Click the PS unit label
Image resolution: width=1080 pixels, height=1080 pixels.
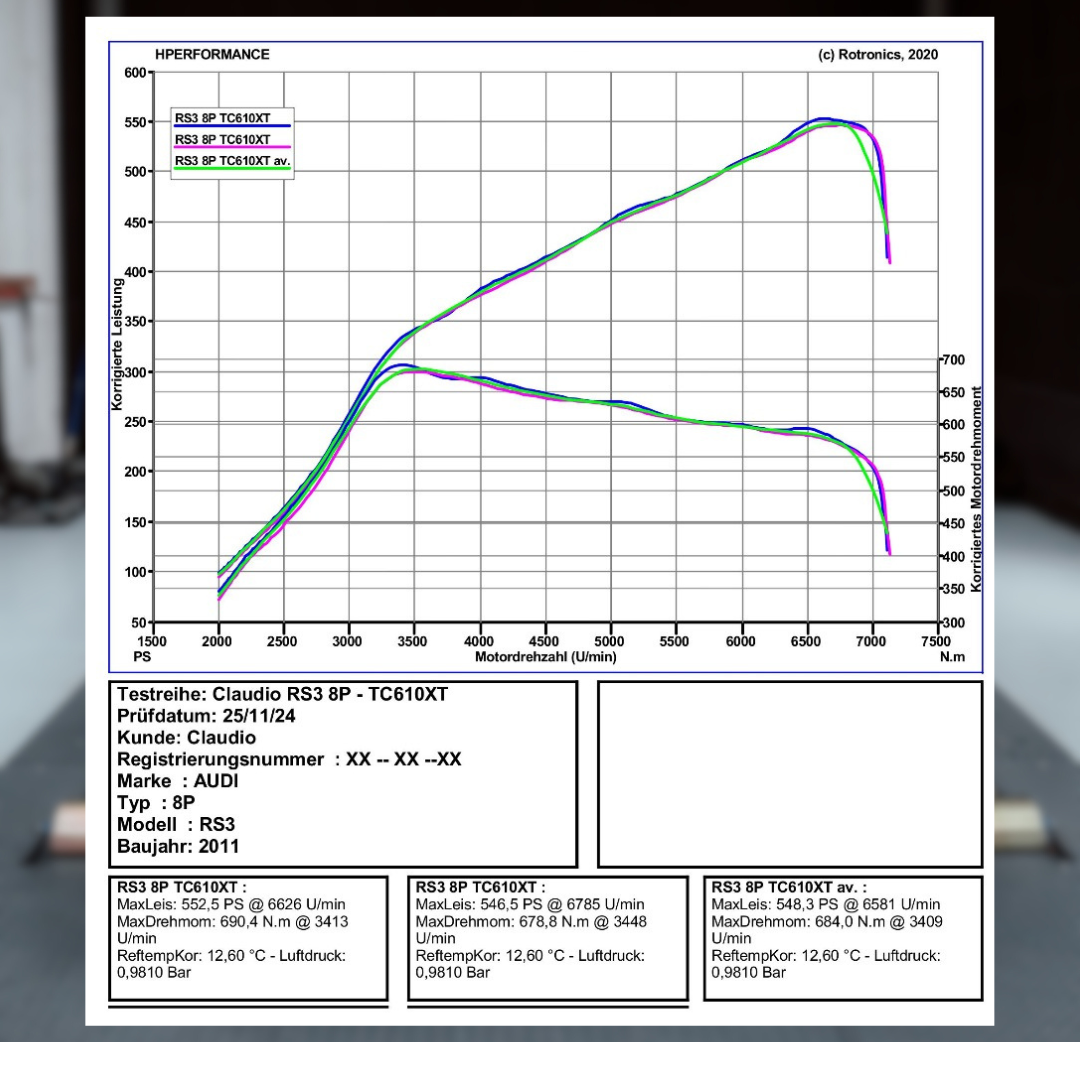(x=141, y=657)
